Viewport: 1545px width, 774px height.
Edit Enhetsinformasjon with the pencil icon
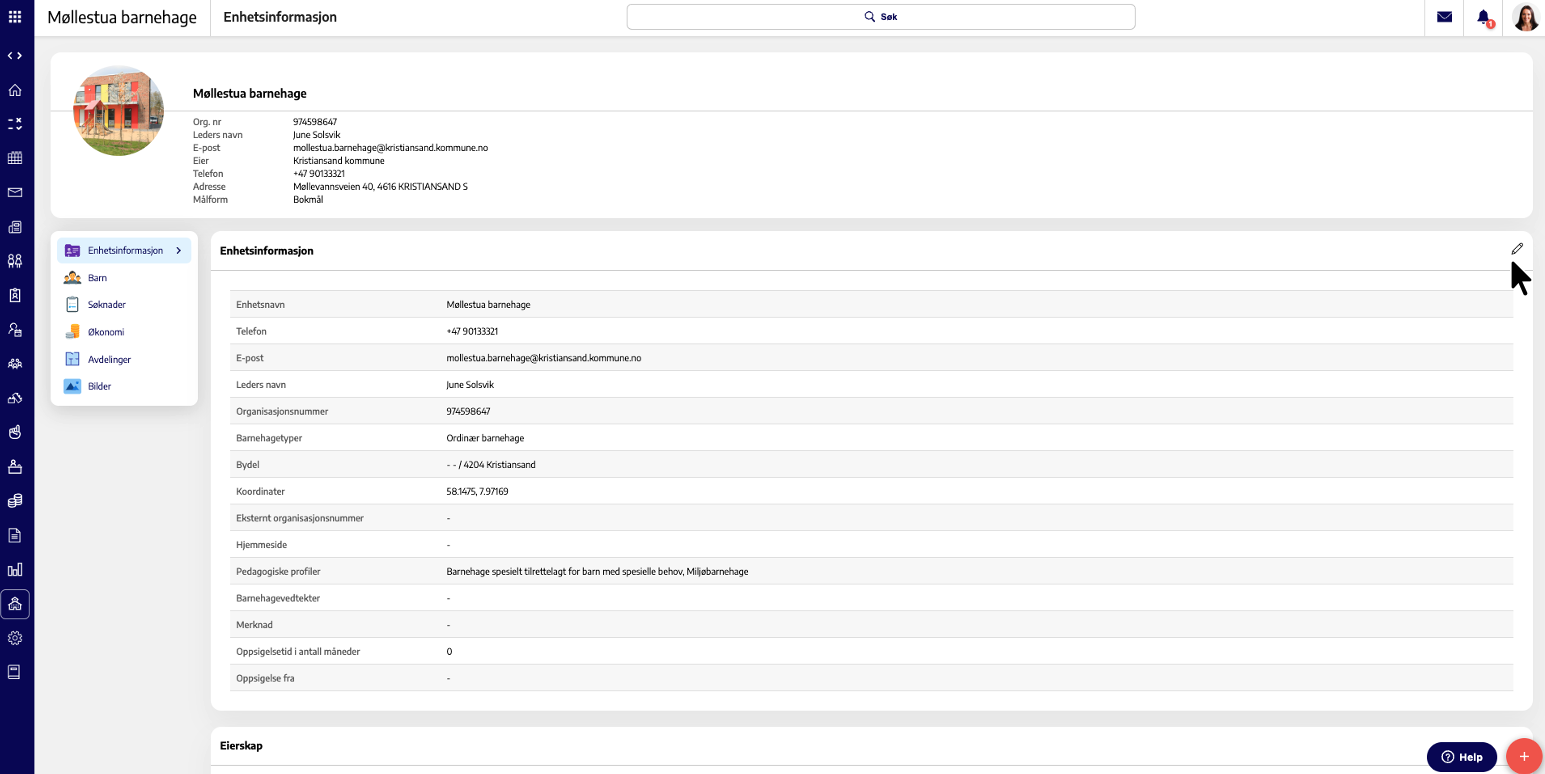pyautogui.click(x=1517, y=249)
